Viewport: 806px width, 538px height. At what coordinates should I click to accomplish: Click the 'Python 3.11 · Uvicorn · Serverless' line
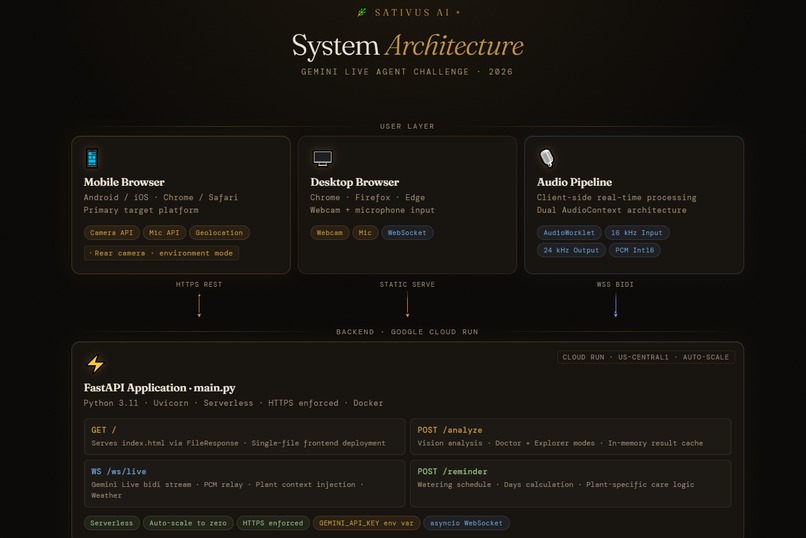233,403
